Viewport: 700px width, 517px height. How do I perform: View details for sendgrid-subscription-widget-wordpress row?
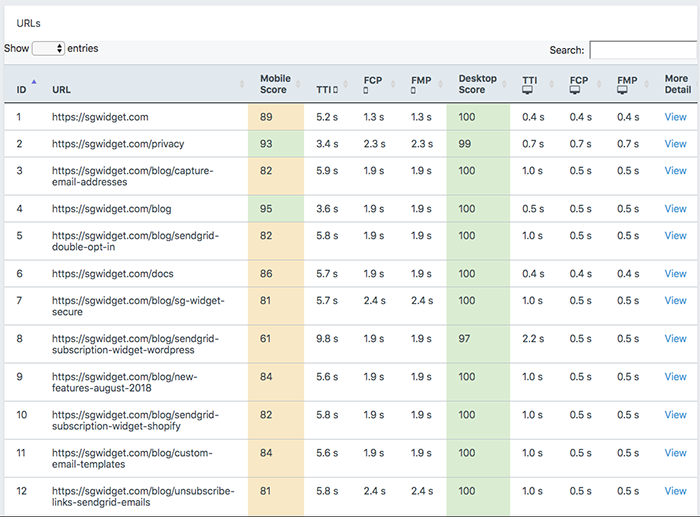(675, 338)
